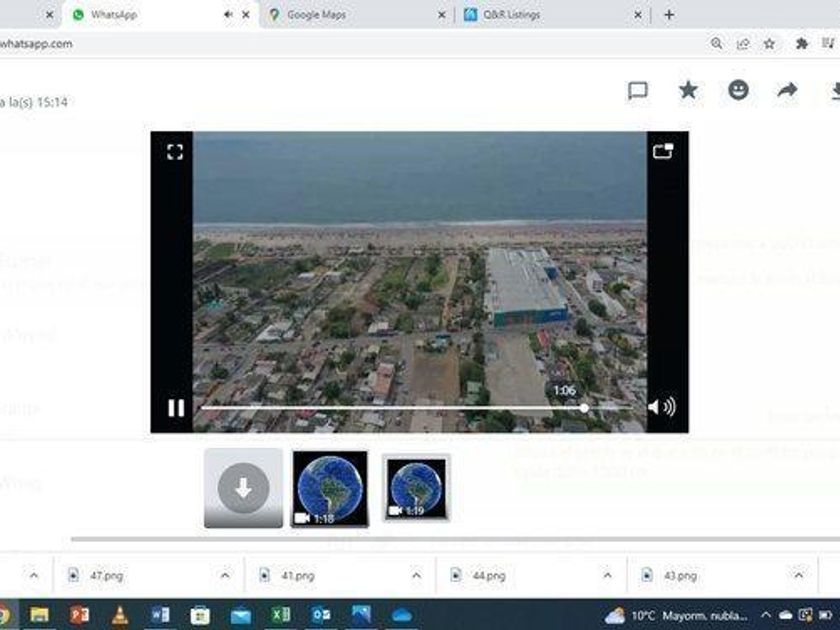Expand options for 41.png download

416,576
